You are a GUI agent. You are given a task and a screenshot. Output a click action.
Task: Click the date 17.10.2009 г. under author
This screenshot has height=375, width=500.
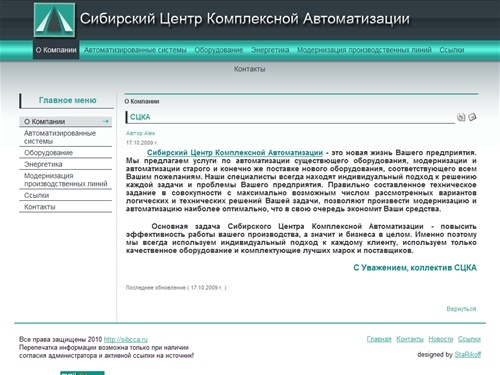[142, 143]
